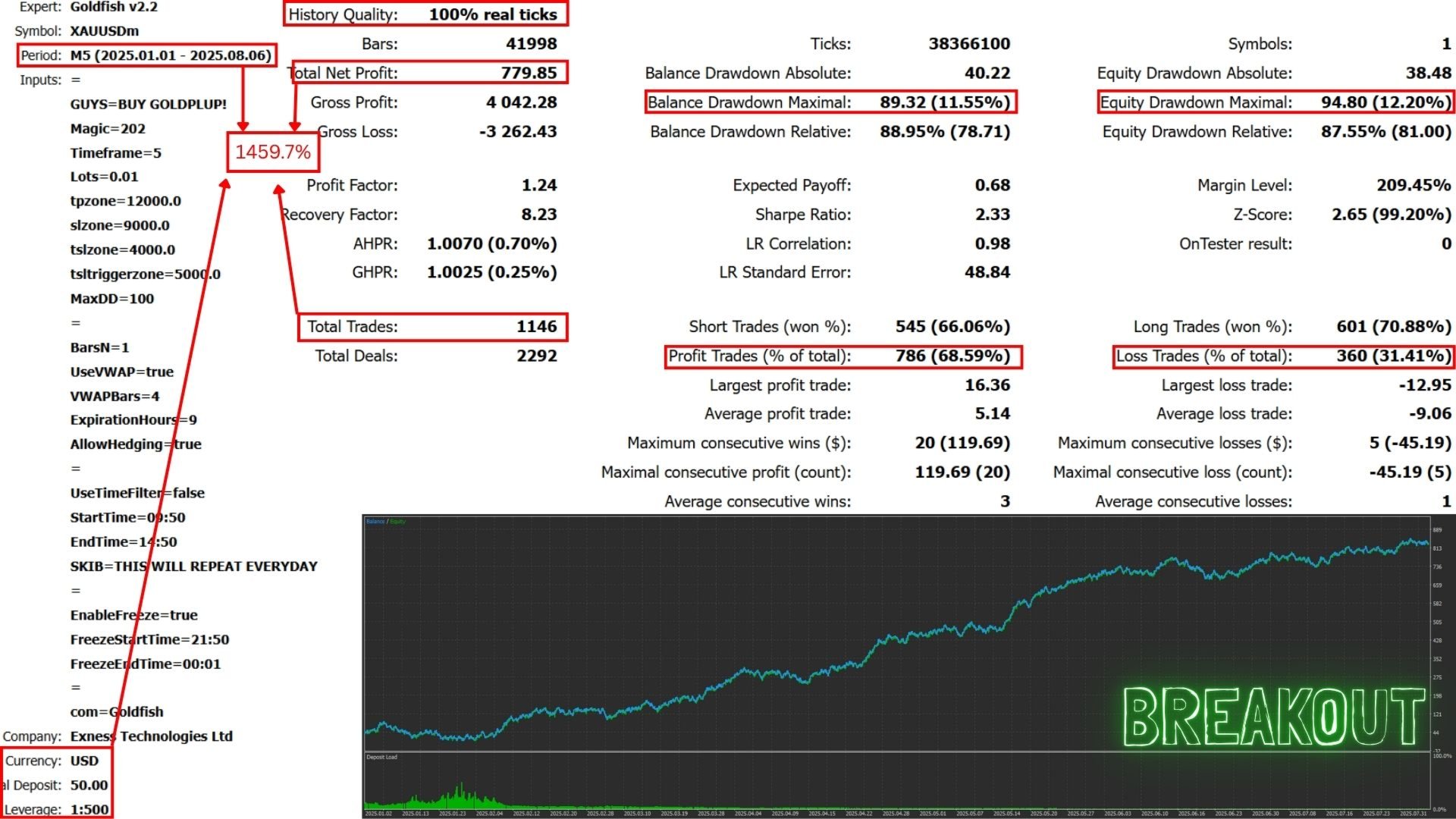Select the input "GUYS=BUY GOLDPLUP!"

point(149,105)
